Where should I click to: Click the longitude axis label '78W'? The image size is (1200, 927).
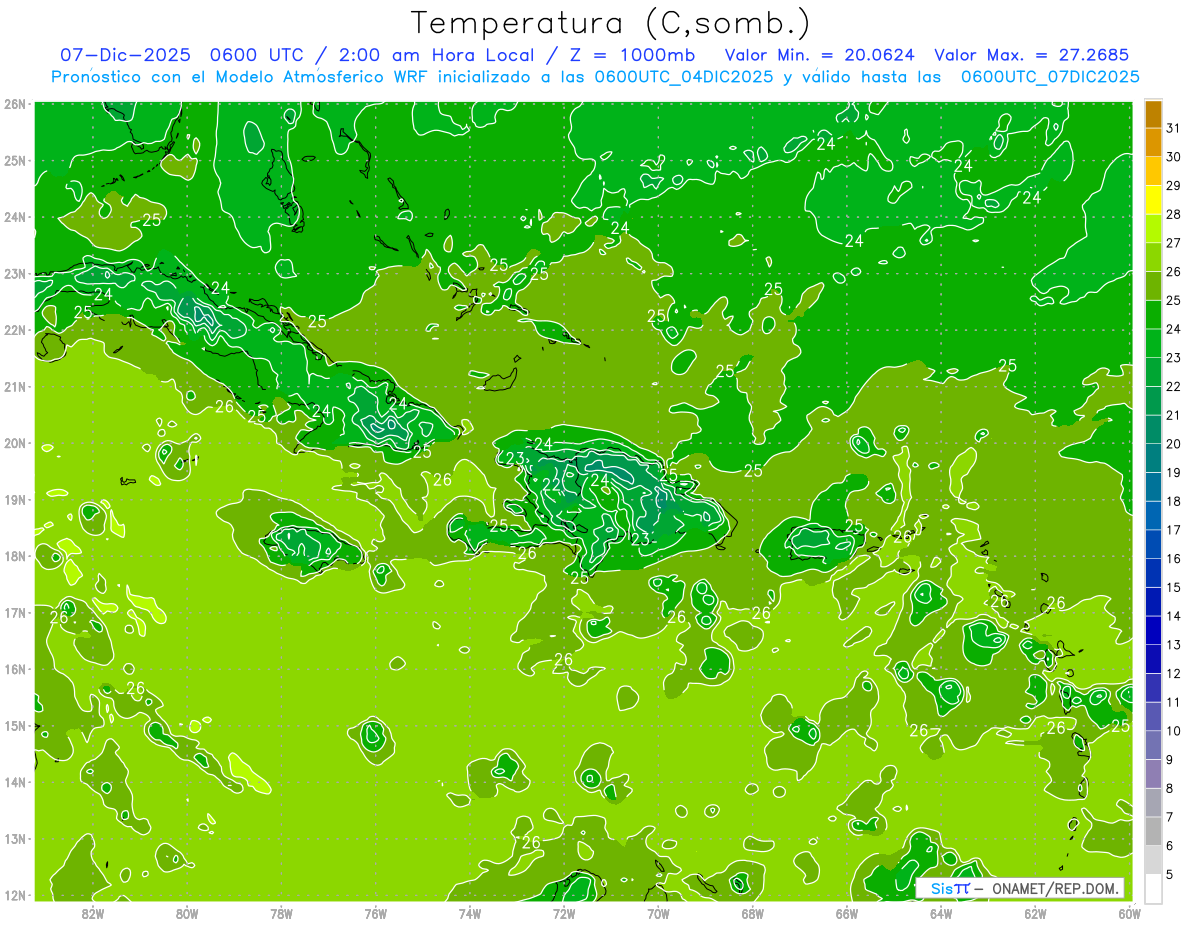point(281,913)
